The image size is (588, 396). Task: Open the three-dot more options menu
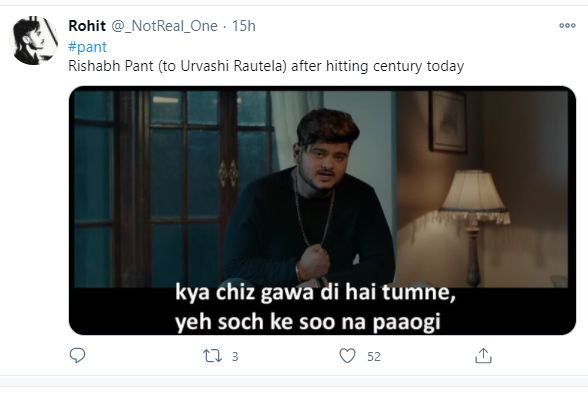pos(567,26)
